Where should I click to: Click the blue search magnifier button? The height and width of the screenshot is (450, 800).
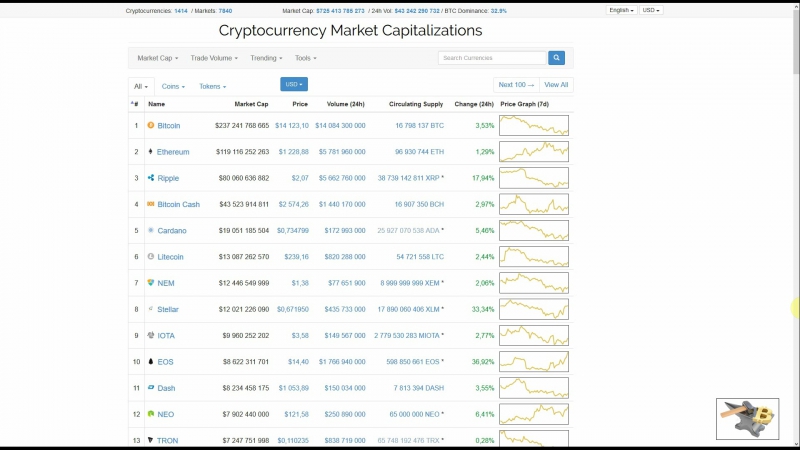point(556,58)
